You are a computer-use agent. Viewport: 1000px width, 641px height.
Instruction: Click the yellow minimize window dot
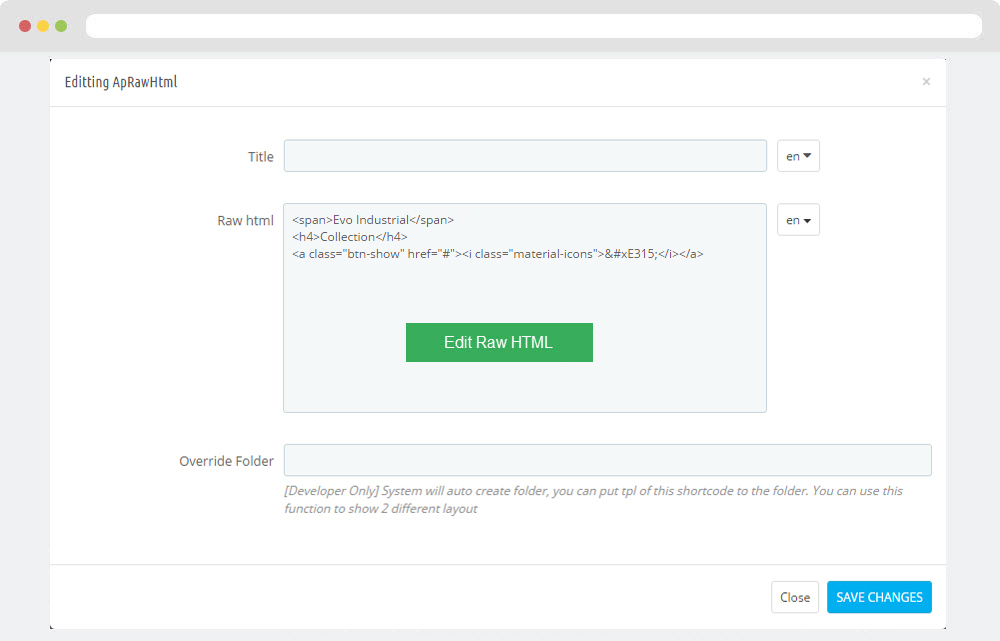43,25
